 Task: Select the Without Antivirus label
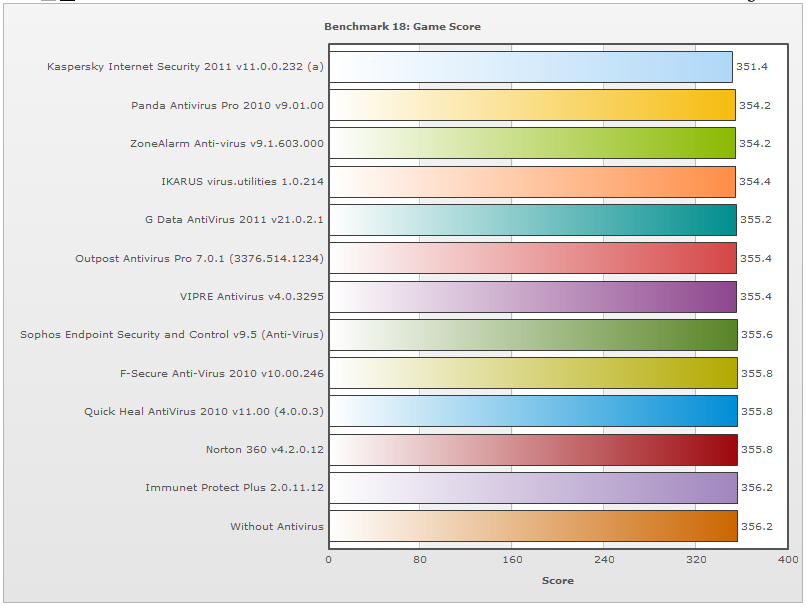pos(277,527)
